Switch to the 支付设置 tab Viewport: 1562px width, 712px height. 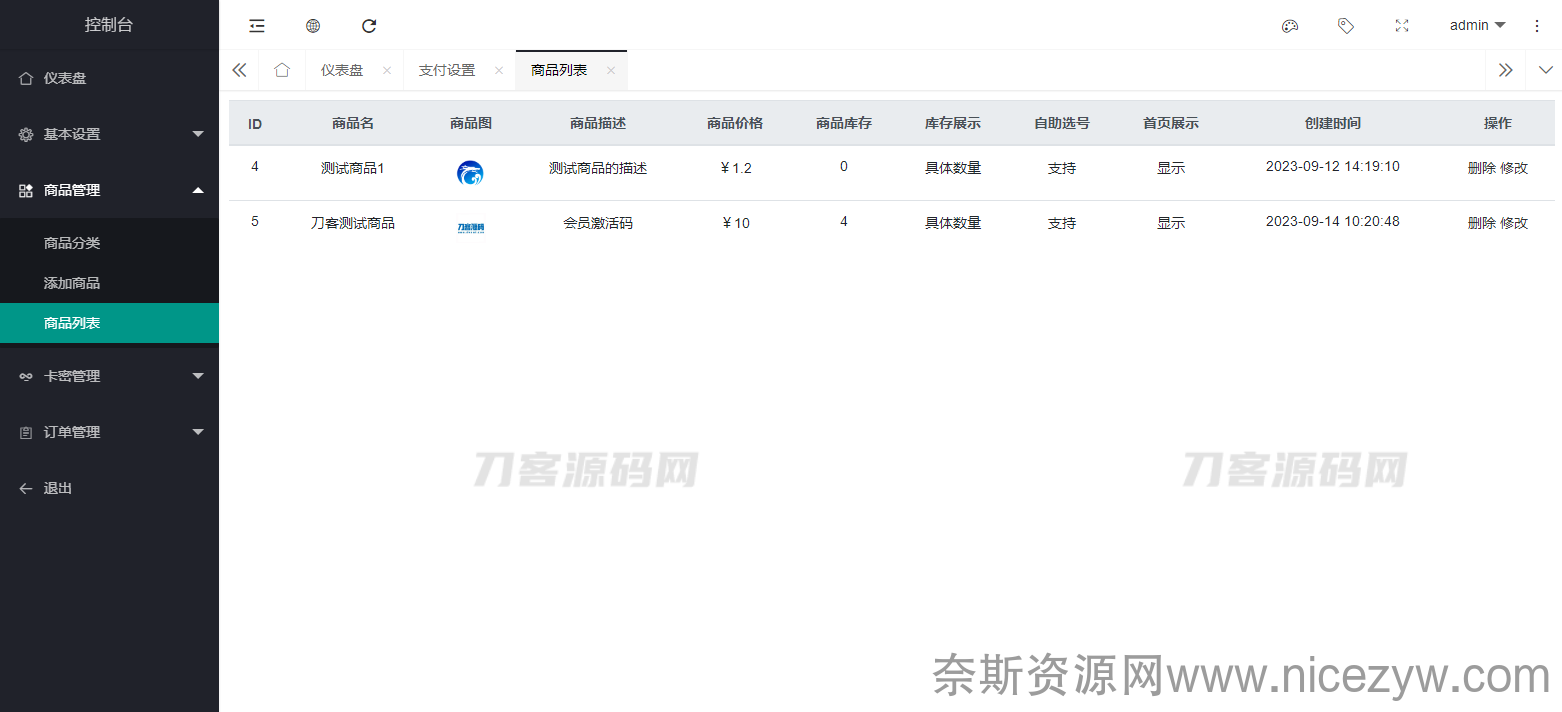(447, 71)
